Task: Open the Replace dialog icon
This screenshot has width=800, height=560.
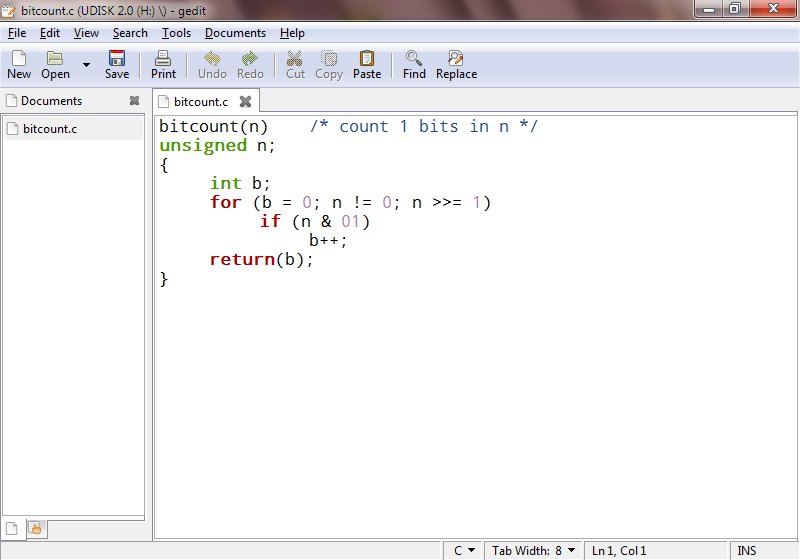Action: point(456,65)
